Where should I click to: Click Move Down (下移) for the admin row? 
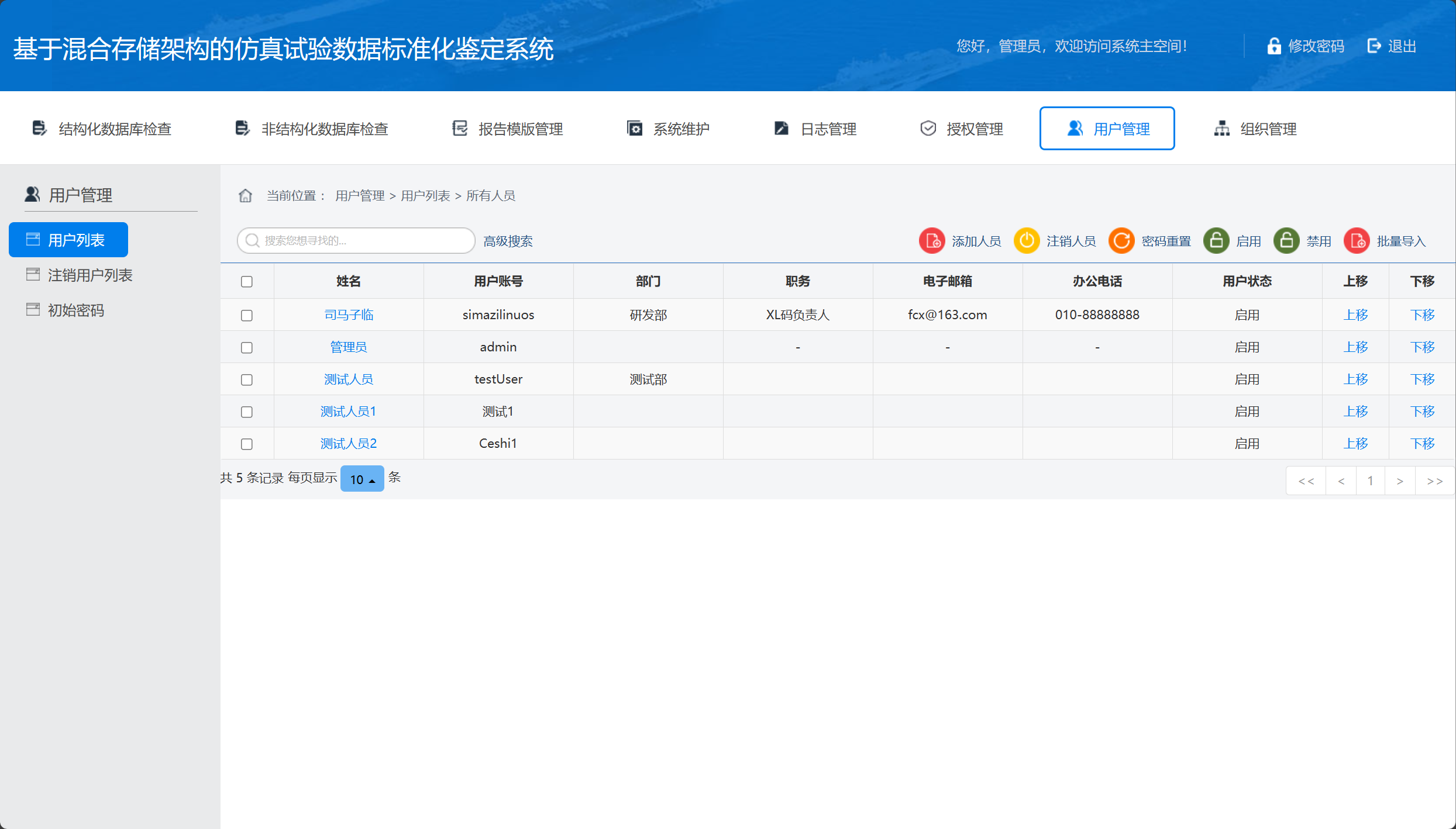pyautogui.click(x=1422, y=347)
